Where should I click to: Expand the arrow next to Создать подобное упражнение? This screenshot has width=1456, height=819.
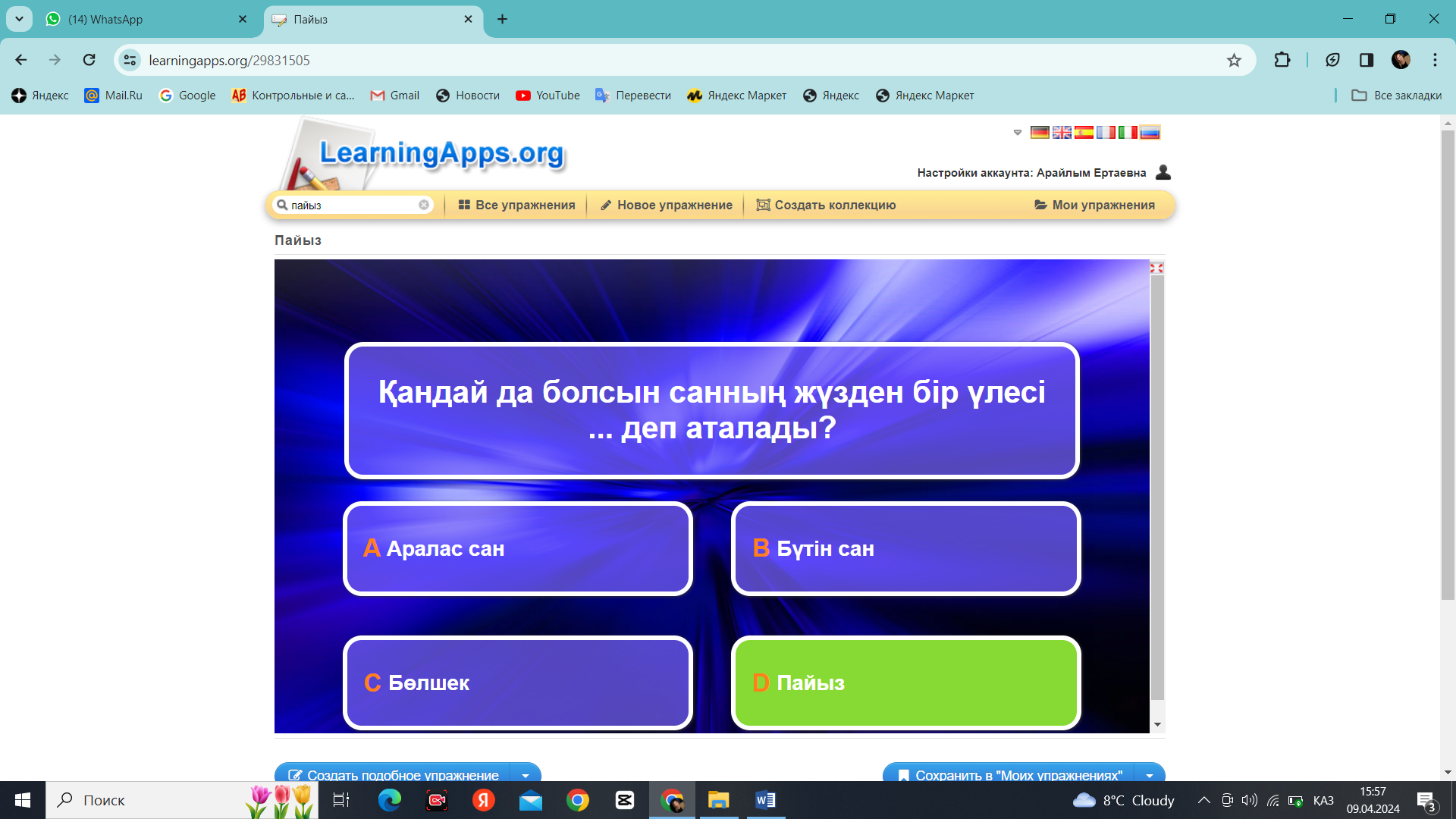[x=526, y=775]
